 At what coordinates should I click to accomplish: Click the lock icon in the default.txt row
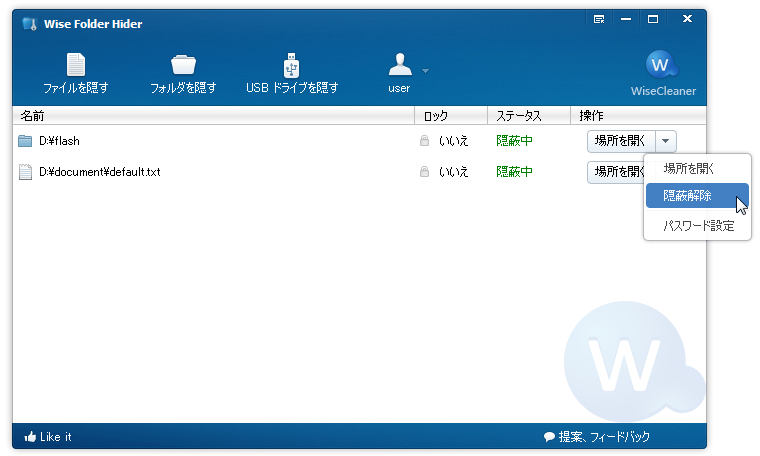click(424, 172)
